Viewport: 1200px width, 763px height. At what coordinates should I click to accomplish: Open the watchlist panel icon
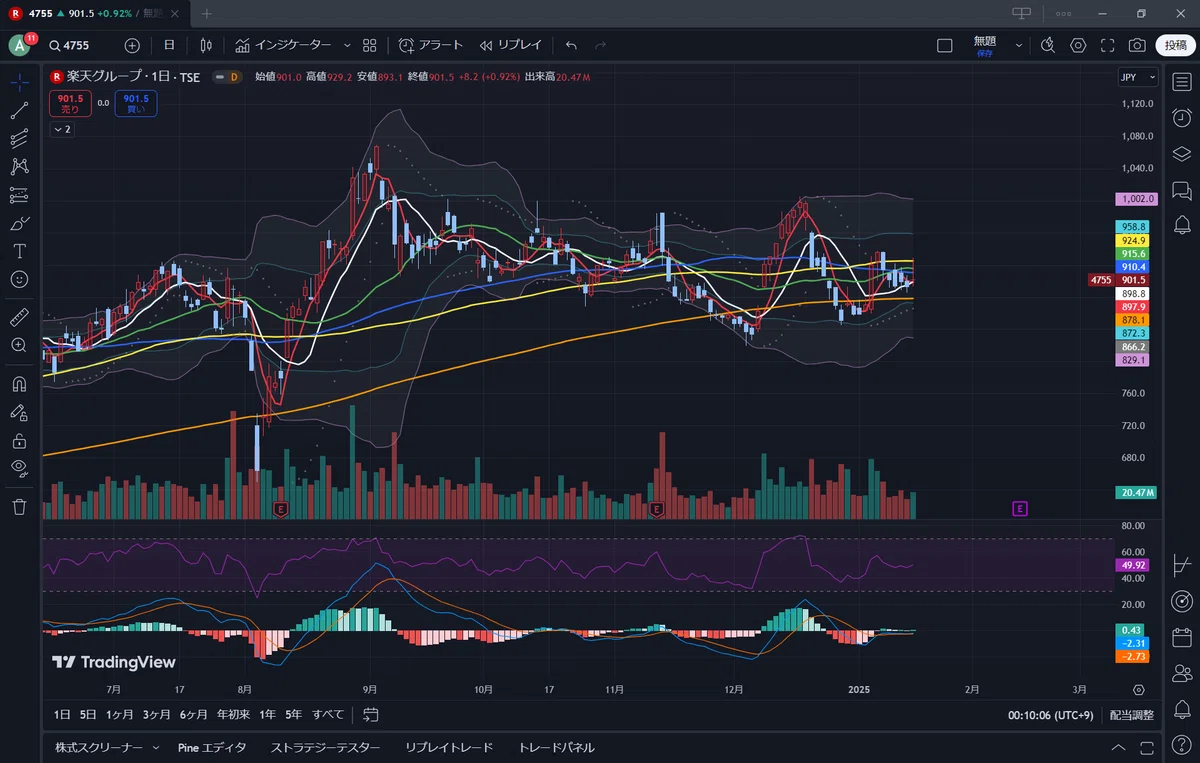point(1181,82)
